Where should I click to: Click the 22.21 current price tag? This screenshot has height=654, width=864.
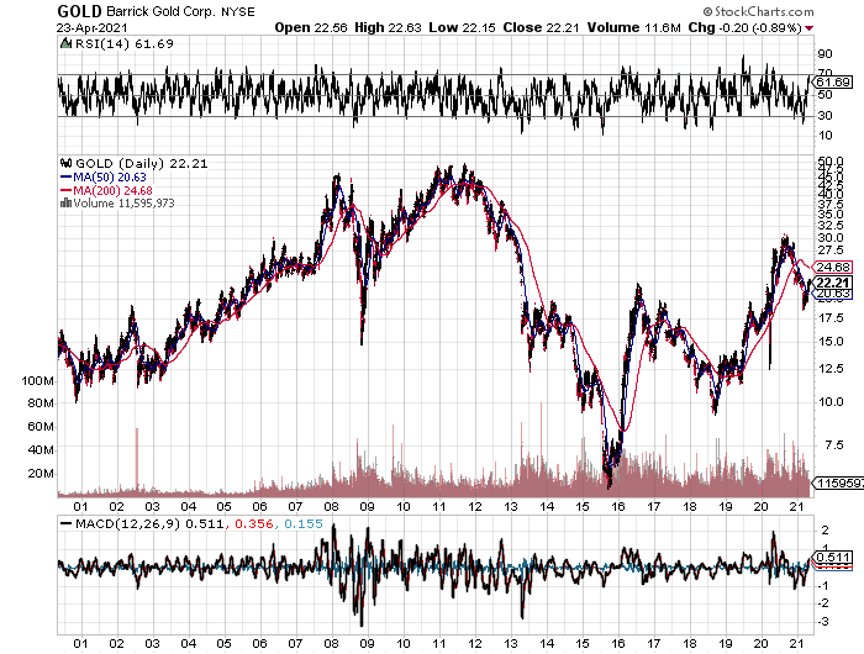click(x=834, y=281)
